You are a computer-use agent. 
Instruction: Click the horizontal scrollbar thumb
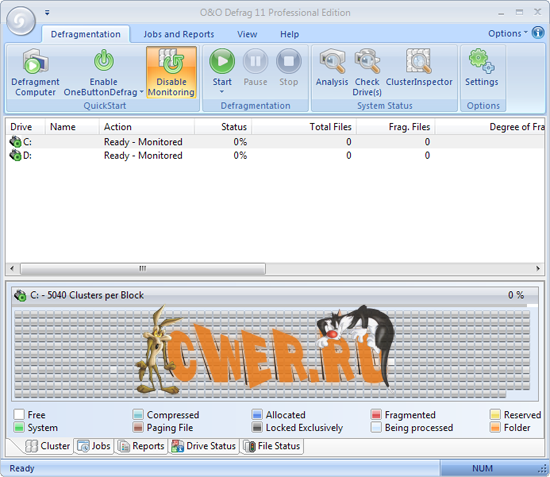[x=143, y=269]
